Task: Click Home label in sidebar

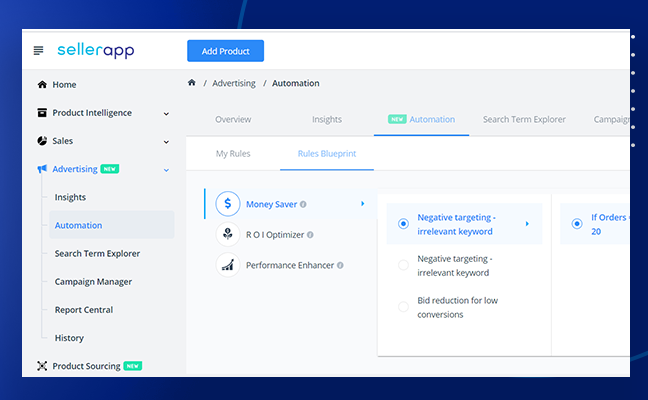Action: coord(64,85)
